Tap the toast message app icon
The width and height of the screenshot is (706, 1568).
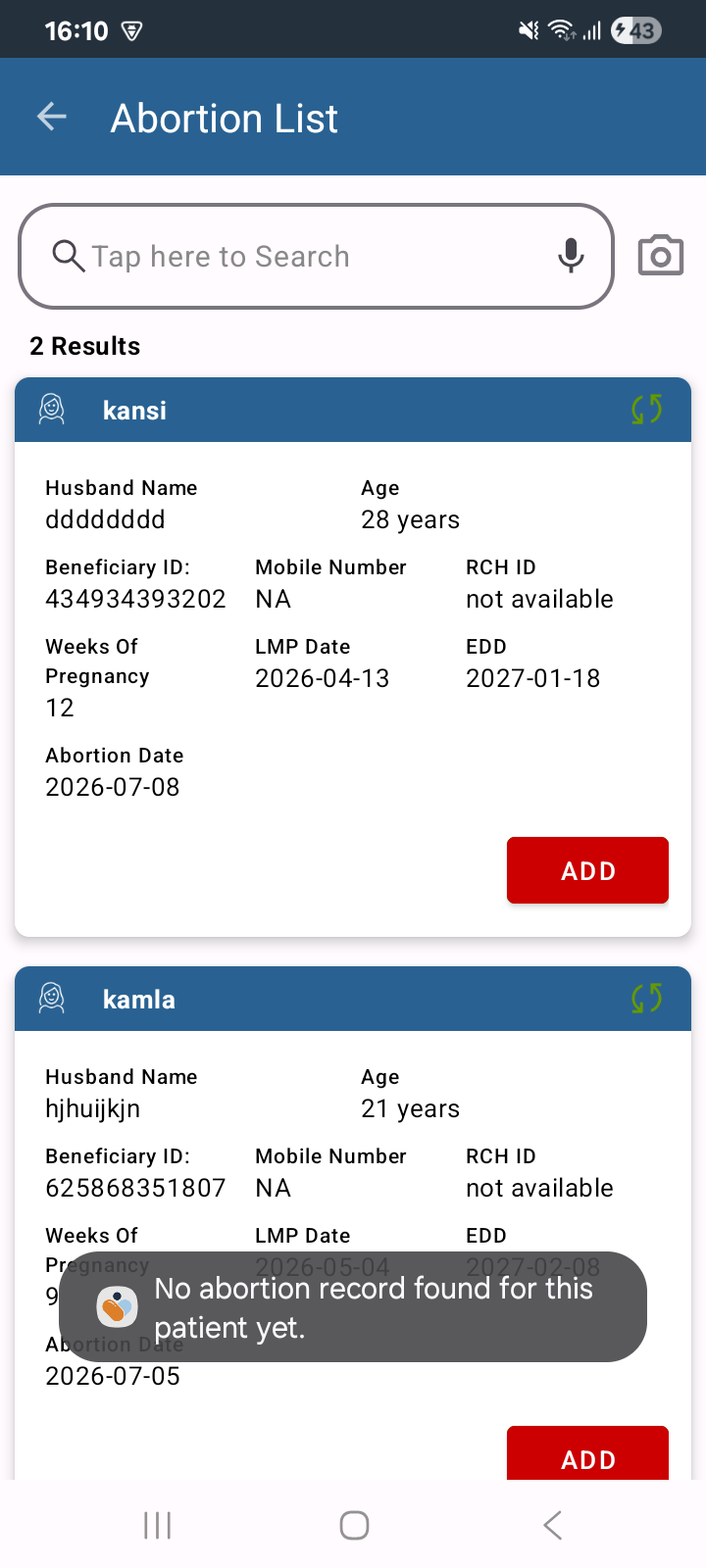(117, 1306)
